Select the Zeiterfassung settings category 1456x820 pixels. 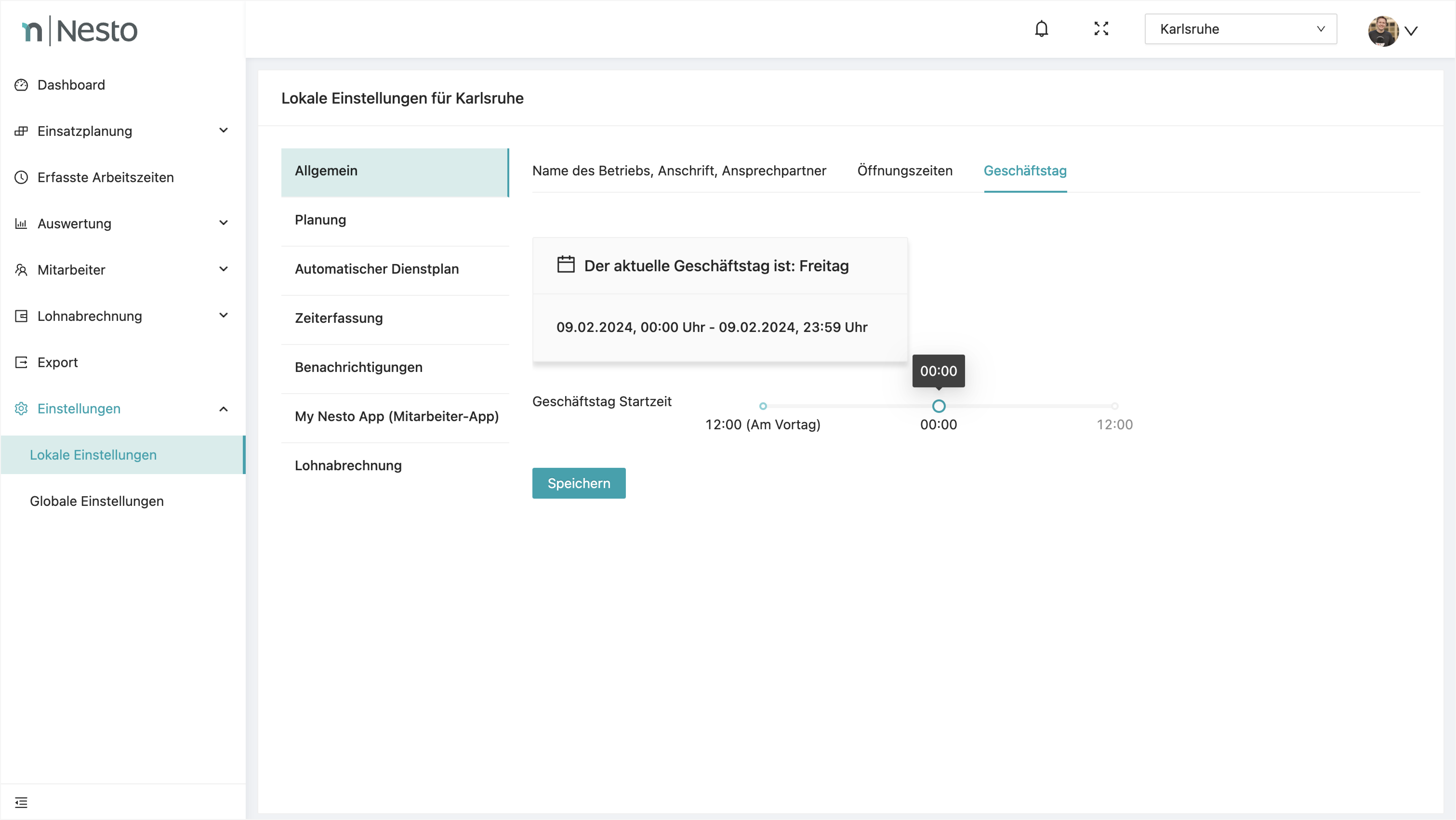click(x=338, y=318)
